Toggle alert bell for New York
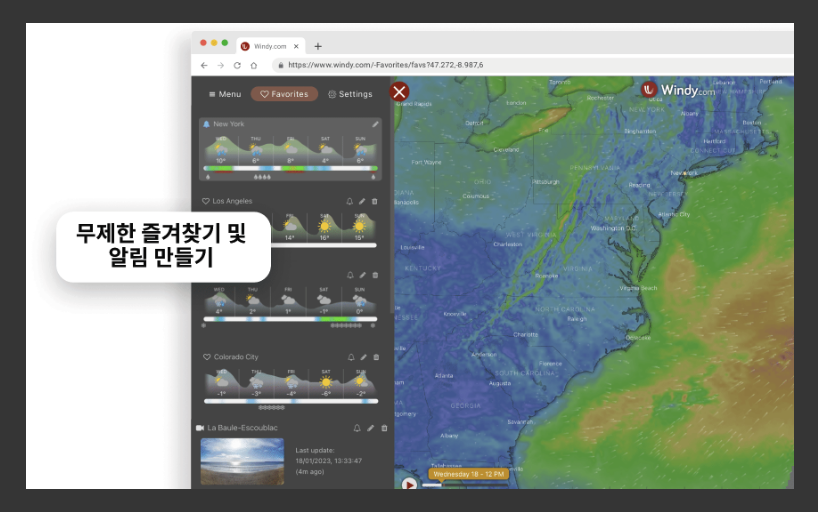This screenshot has width=818, height=512. click(x=206, y=124)
